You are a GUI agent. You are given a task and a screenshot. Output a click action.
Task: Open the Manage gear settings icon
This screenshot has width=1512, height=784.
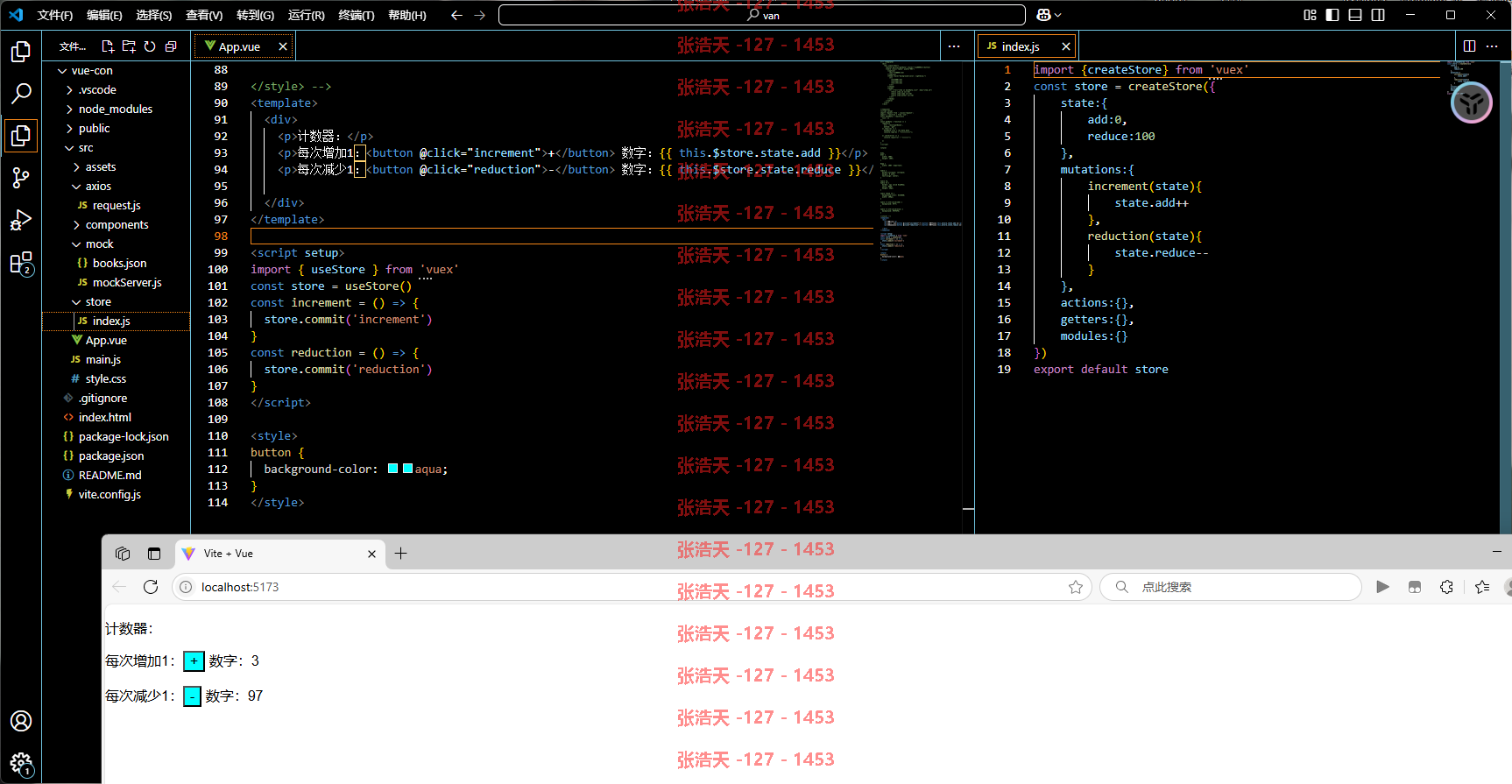click(21, 764)
